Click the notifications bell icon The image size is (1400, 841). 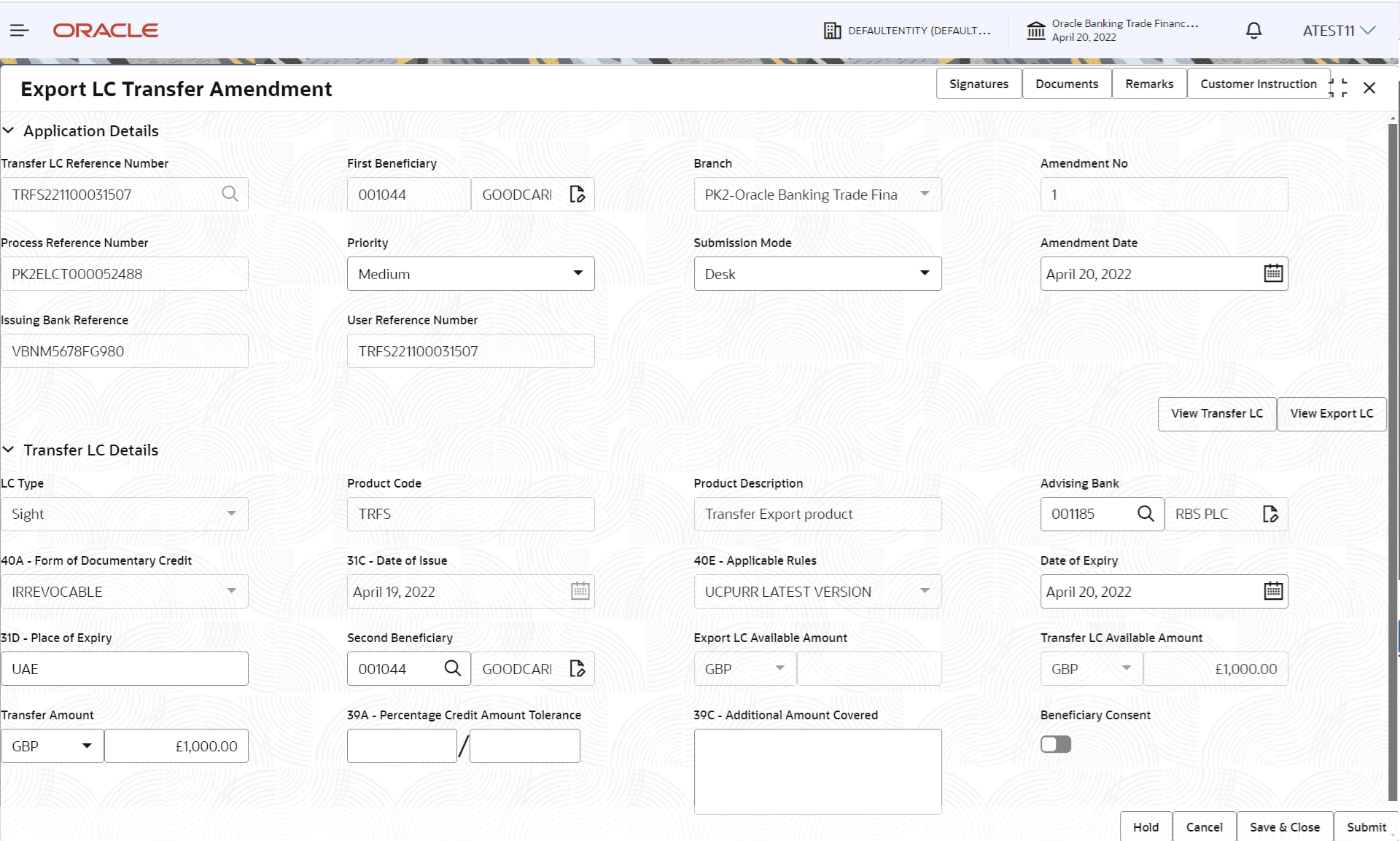click(x=1253, y=30)
